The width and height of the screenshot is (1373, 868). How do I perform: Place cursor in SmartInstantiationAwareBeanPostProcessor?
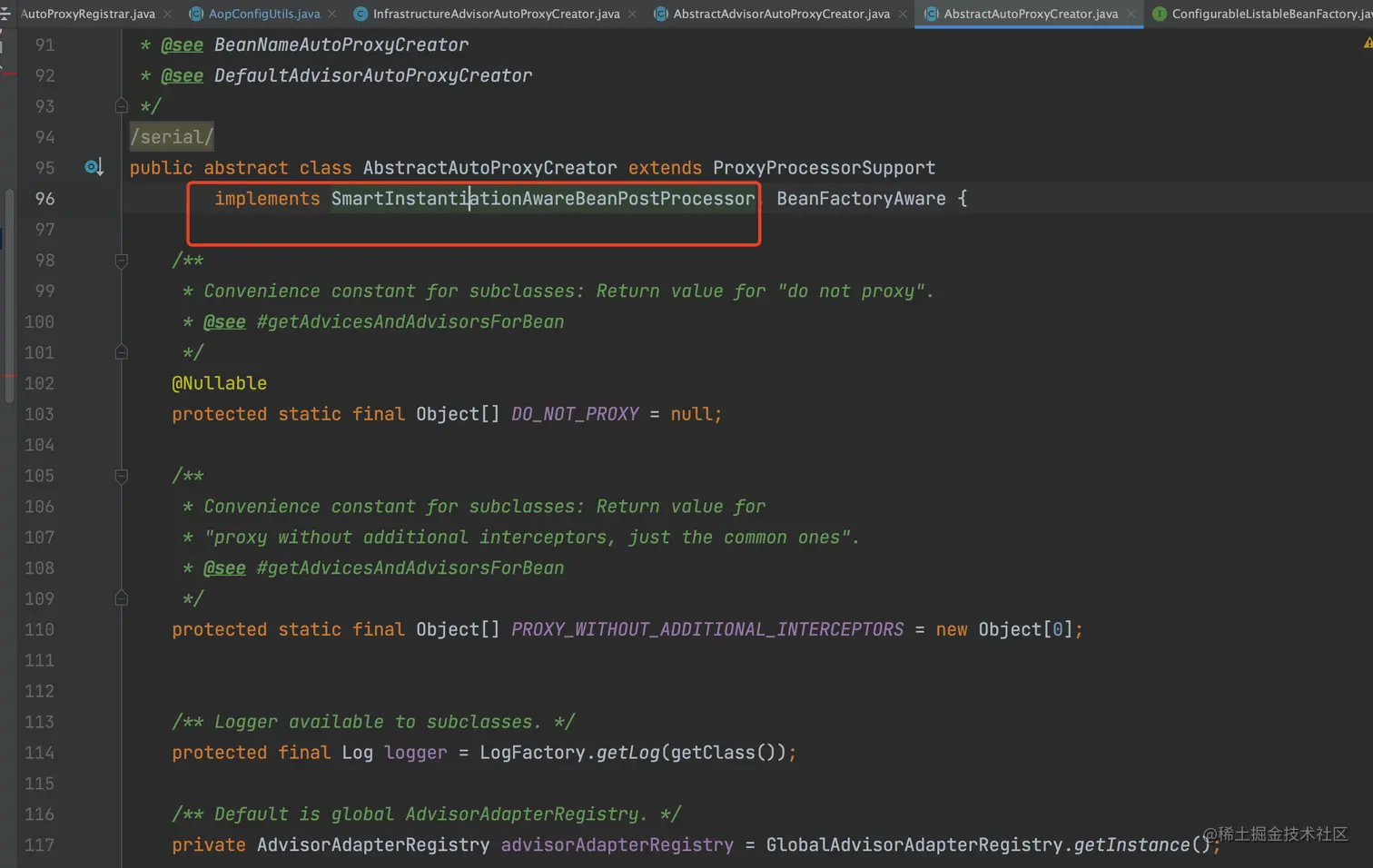coord(543,199)
